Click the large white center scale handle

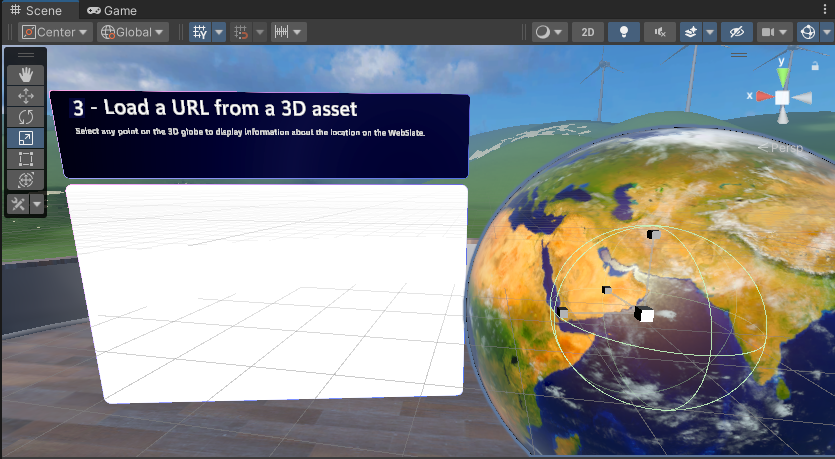pos(644,314)
